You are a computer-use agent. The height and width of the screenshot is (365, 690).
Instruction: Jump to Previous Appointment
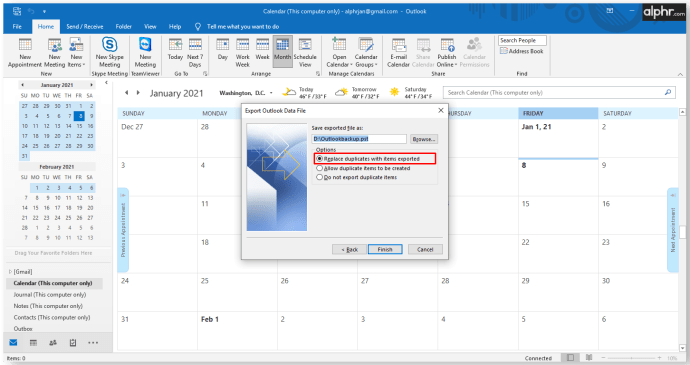point(123,230)
